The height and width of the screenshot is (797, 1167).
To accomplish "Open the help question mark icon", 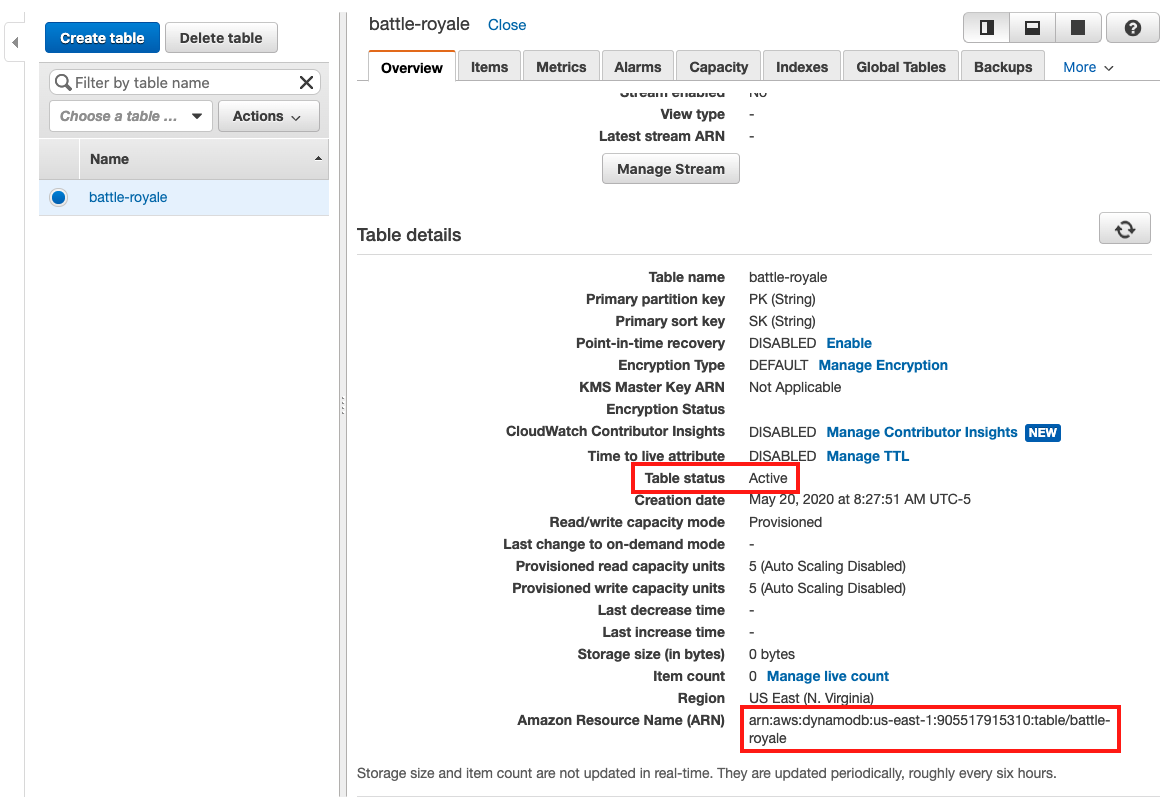I will 1132,28.
